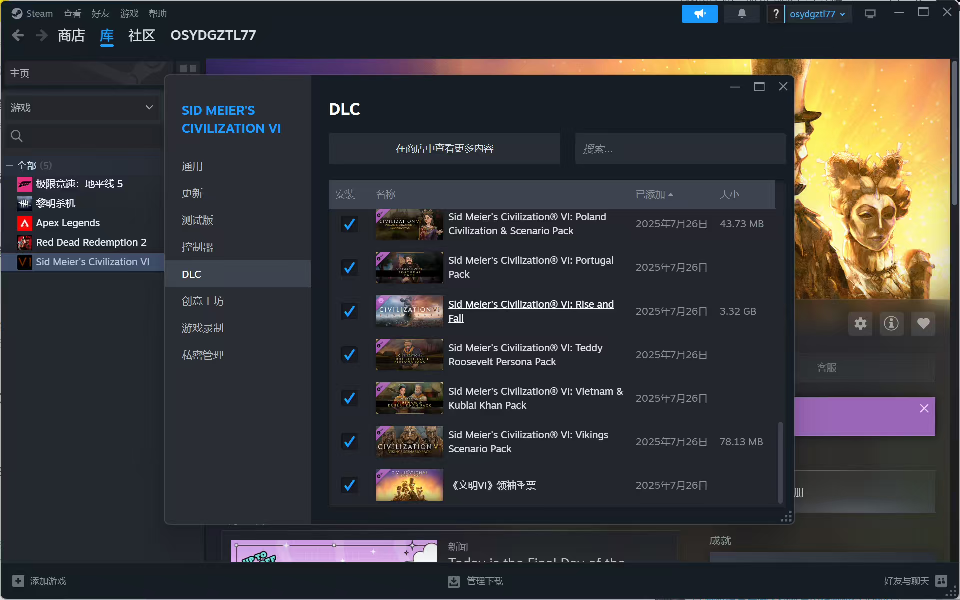Screen dimensions: 960x600
Task: Open the gear settings icon on the game page
Action: 860,323
